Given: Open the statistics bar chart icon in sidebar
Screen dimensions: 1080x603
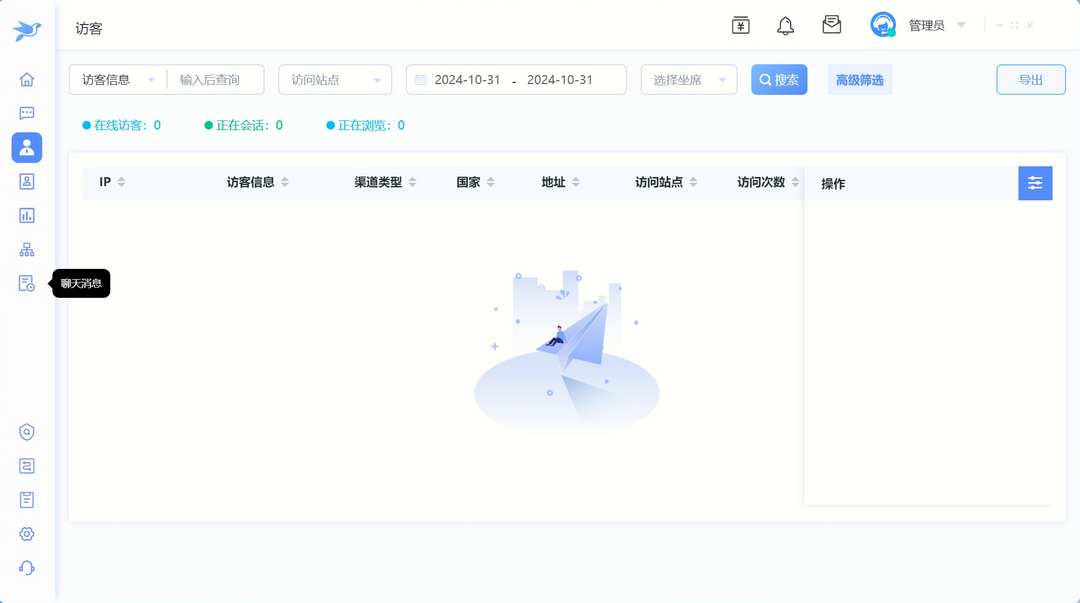Looking at the screenshot, I should point(26,215).
